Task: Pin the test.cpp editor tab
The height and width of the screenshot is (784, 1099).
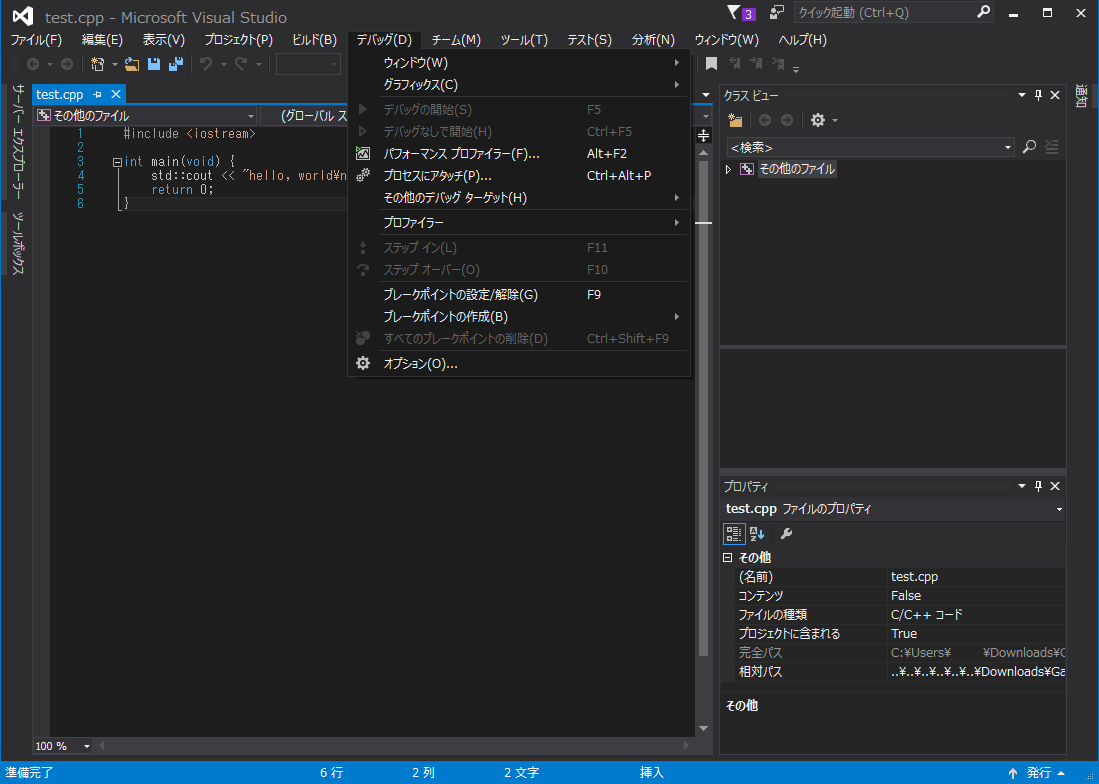Action: click(98, 94)
